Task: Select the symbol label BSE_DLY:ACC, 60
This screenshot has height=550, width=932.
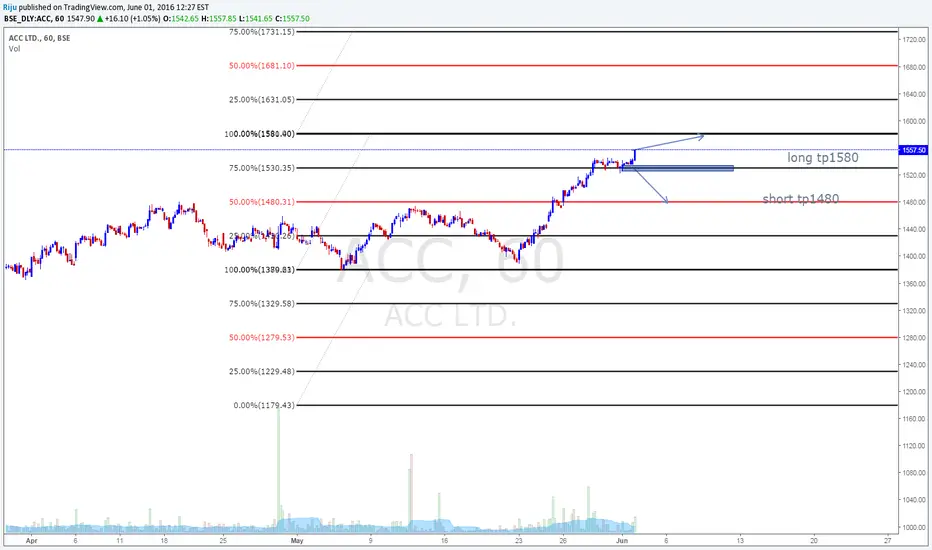Action: pos(34,18)
